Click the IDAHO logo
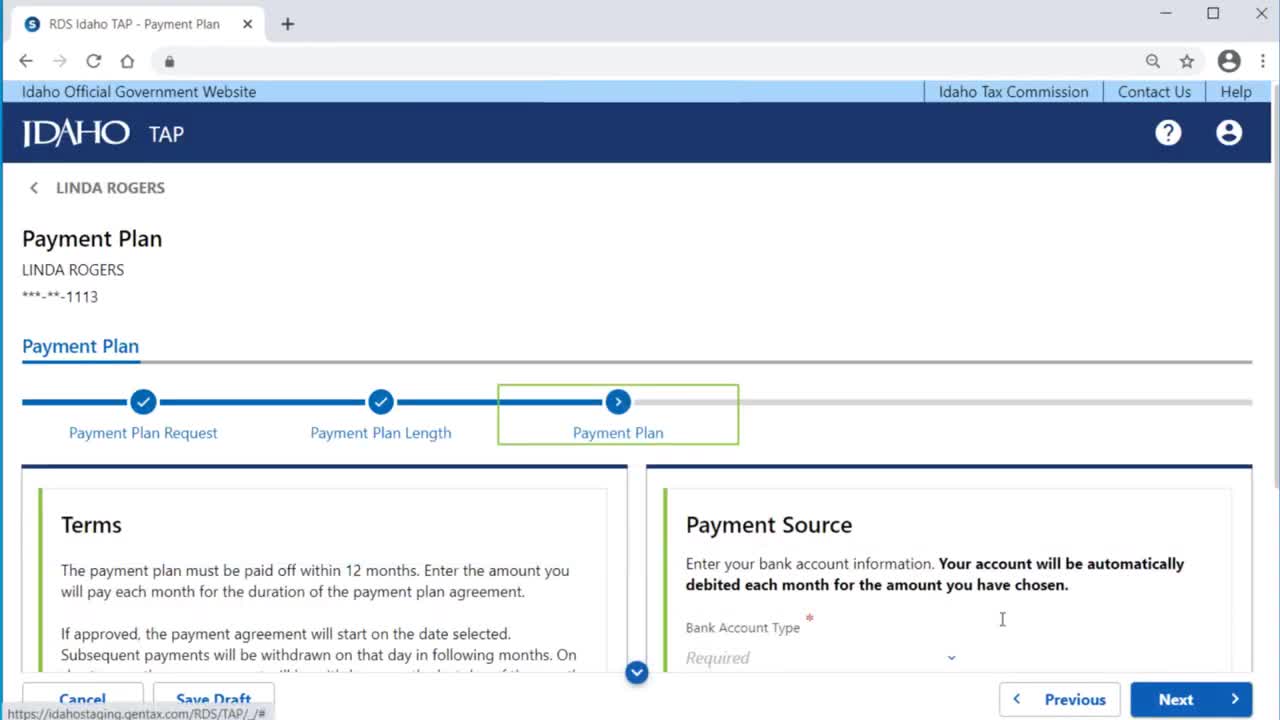This screenshot has width=1280, height=720. 76,133
